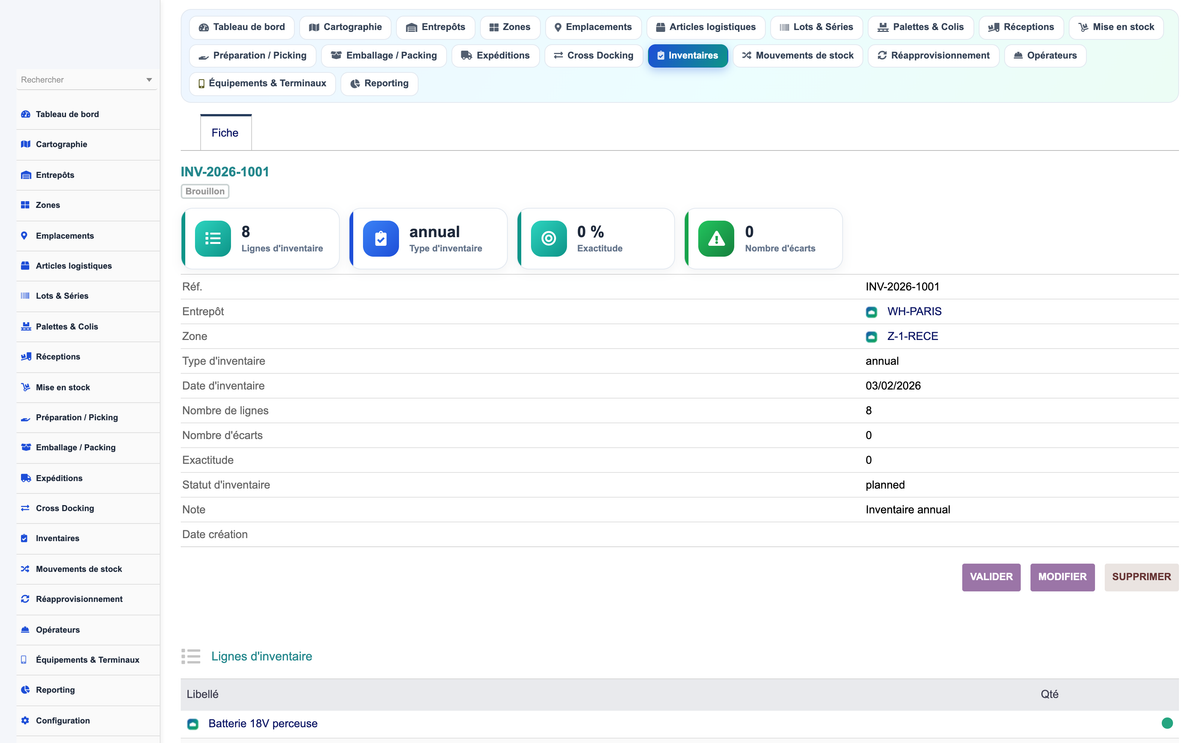Click the icon beside WH-PARIS link
Image resolution: width=1200 pixels, height=743 pixels.
(871, 312)
